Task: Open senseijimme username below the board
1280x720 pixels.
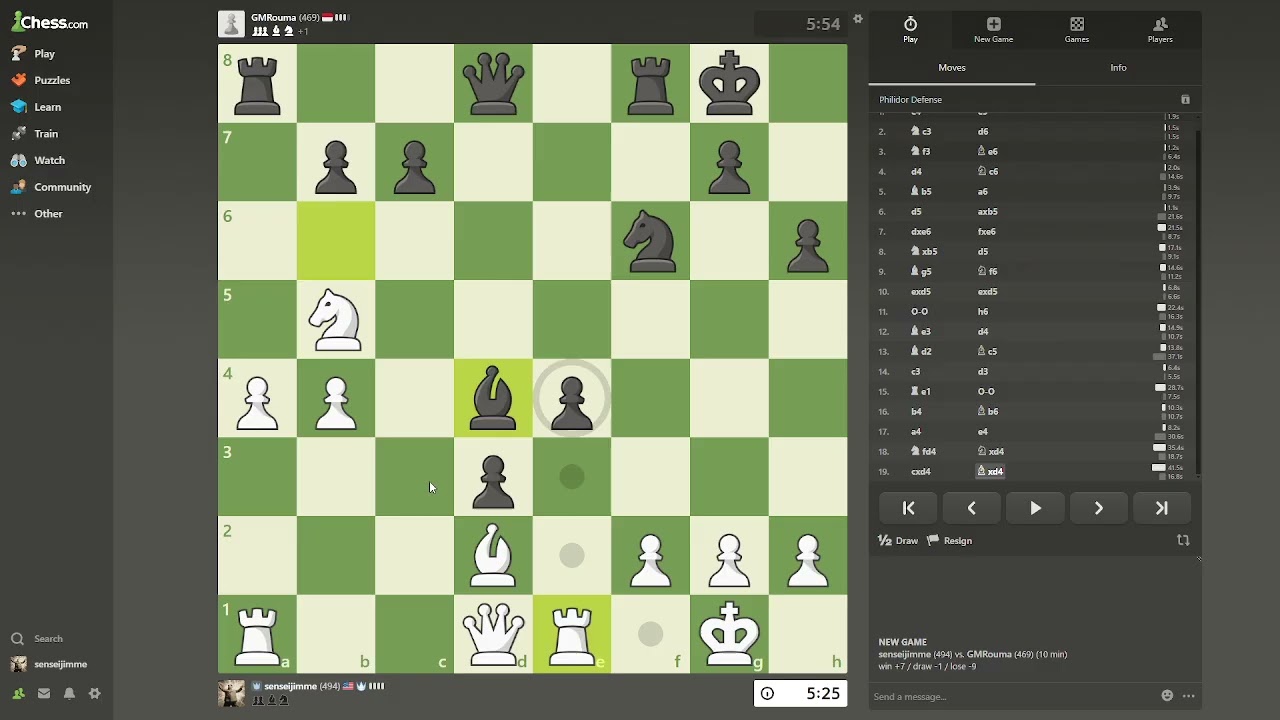Action: click(290, 687)
